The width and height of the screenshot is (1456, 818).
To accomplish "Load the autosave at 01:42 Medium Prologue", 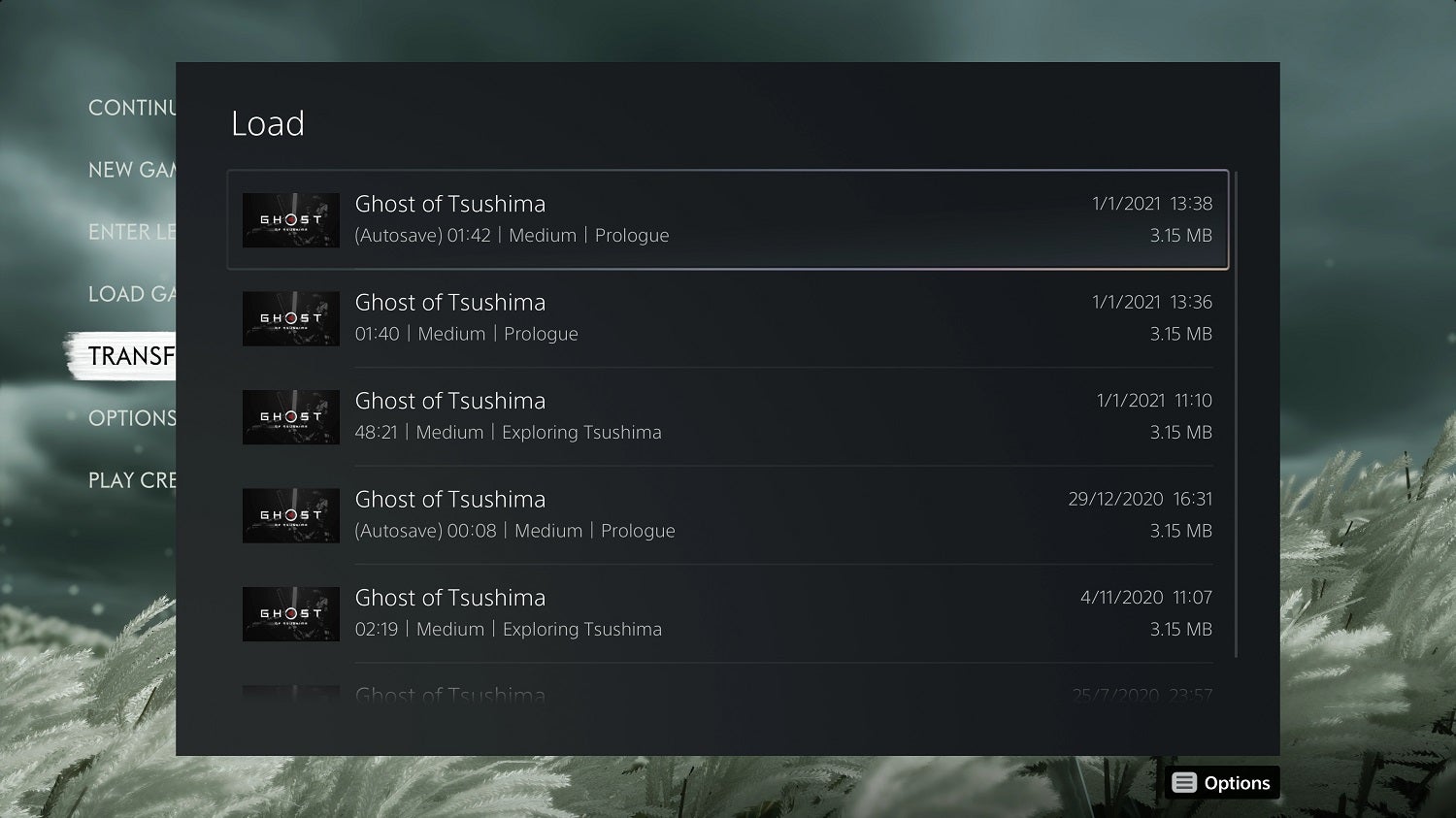I will pyautogui.click(x=728, y=219).
